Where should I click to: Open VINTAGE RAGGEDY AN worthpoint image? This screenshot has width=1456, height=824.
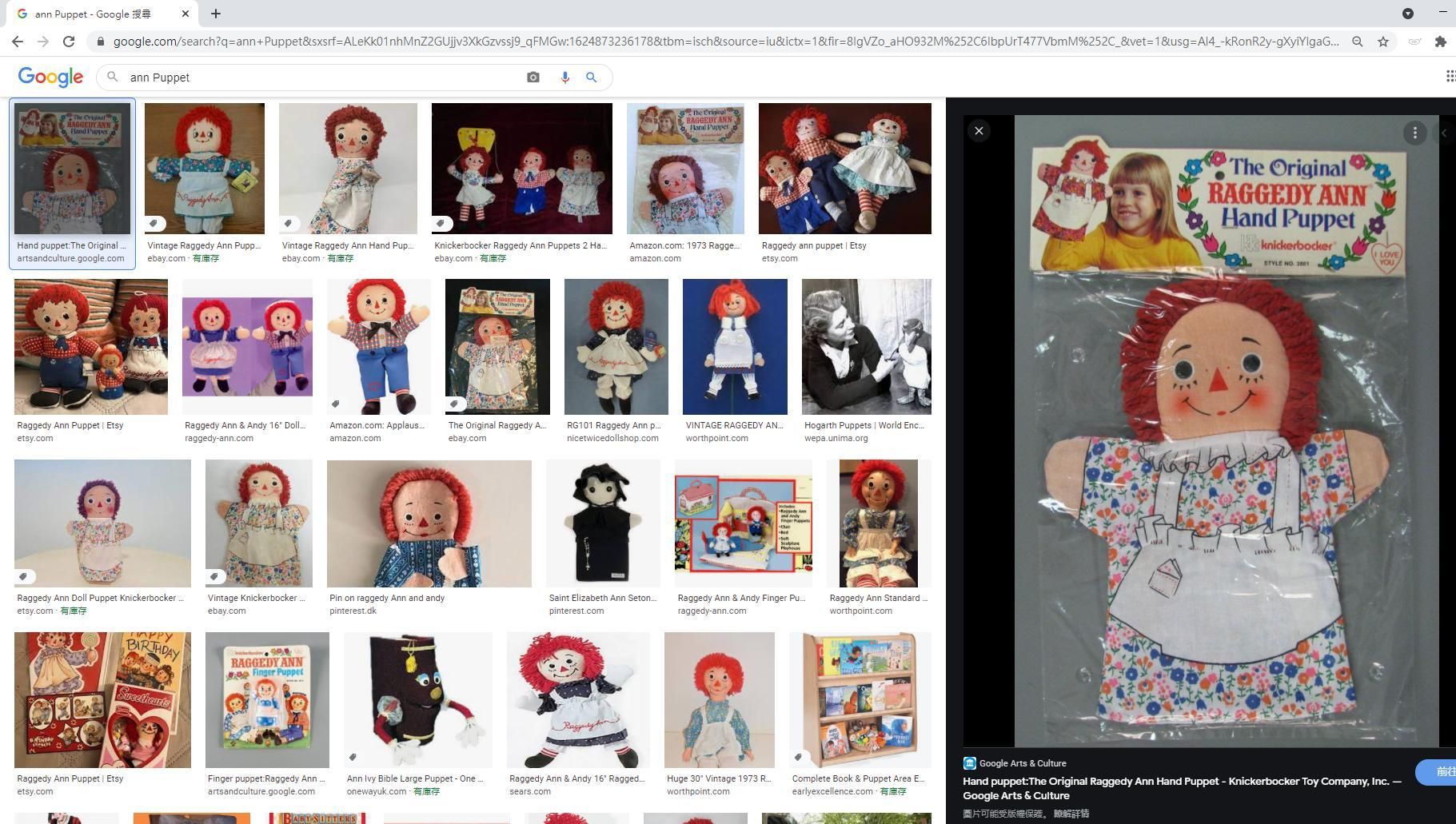click(735, 347)
